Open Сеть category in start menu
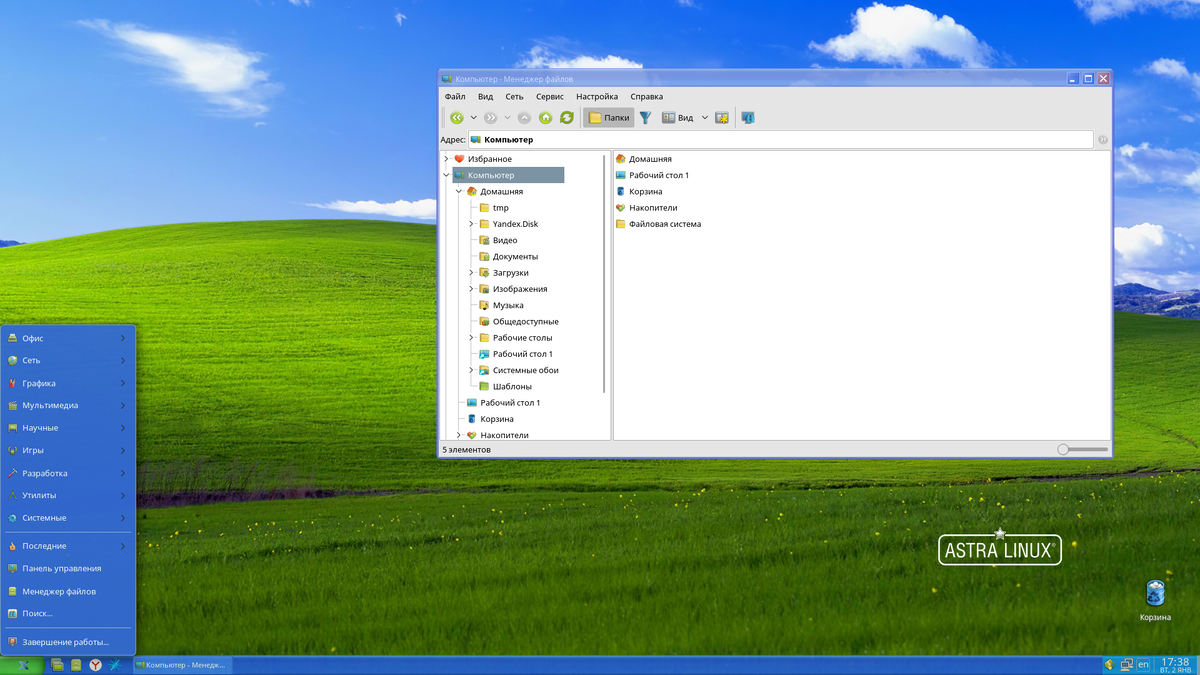Image resolution: width=1200 pixels, height=675 pixels. [x=67, y=360]
